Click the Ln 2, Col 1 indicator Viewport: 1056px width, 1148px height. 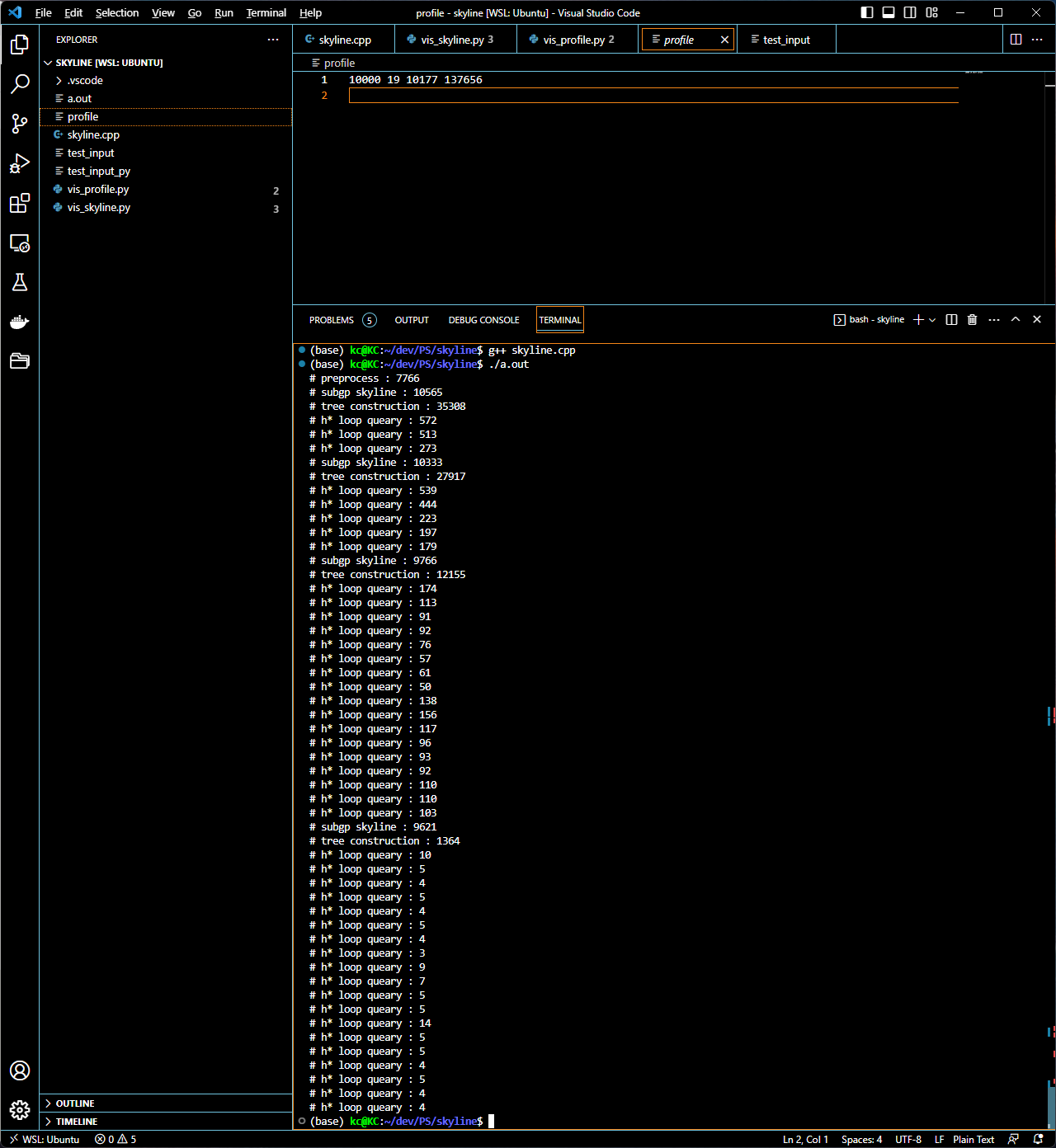tap(805, 1139)
